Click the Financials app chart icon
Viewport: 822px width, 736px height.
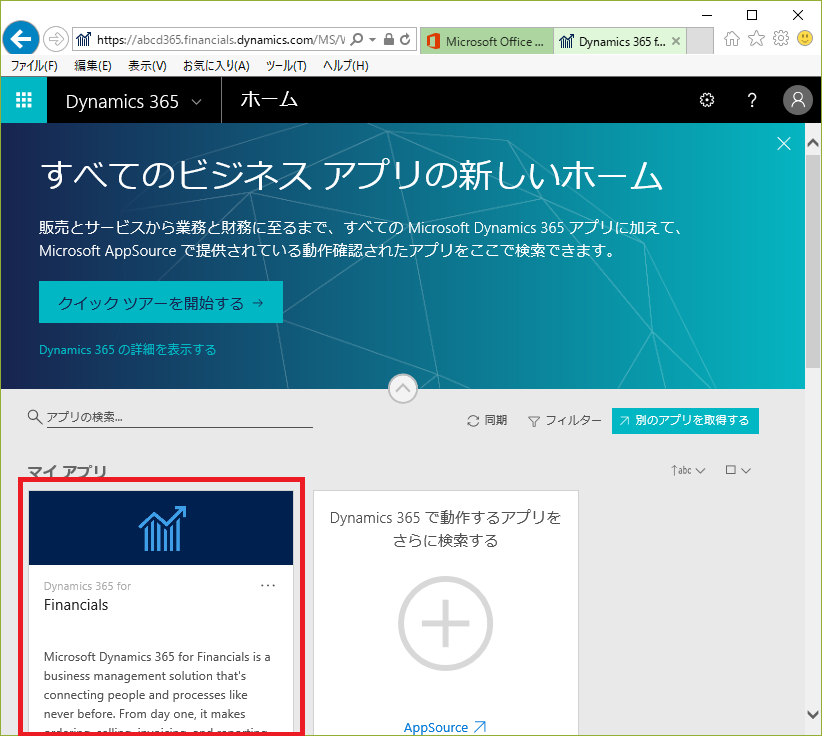coord(163,528)
